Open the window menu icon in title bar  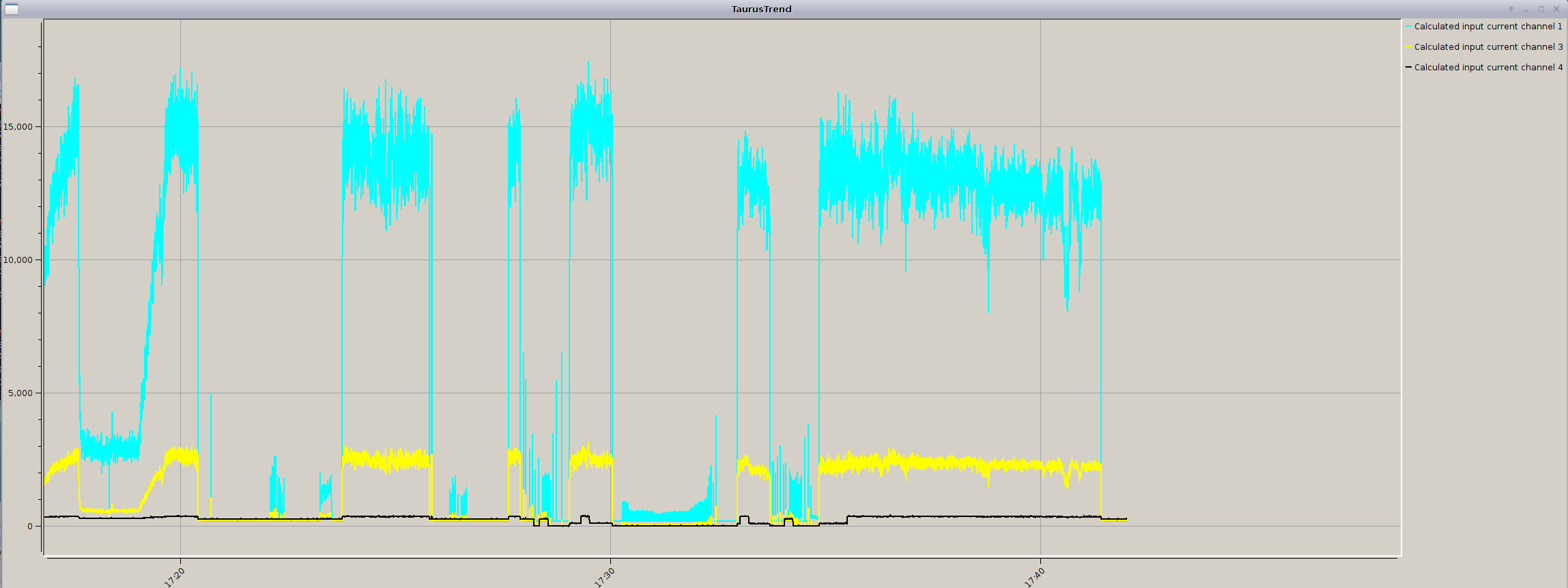[x=11, y=9]
